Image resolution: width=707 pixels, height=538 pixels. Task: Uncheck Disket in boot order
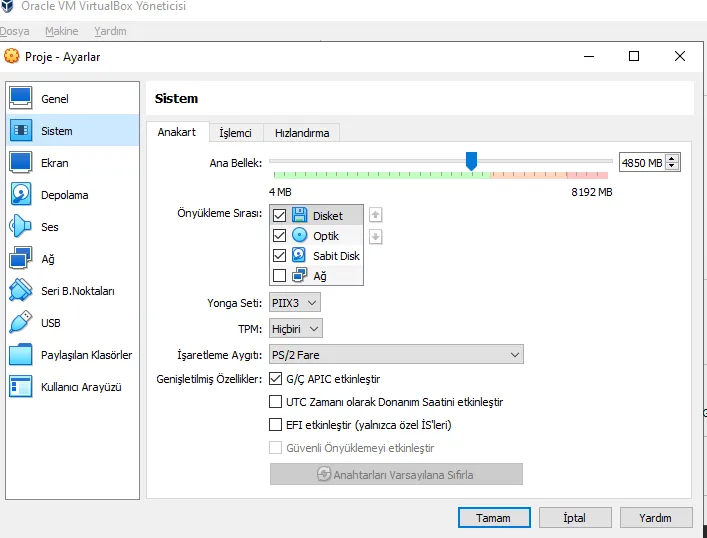point(279,216)
